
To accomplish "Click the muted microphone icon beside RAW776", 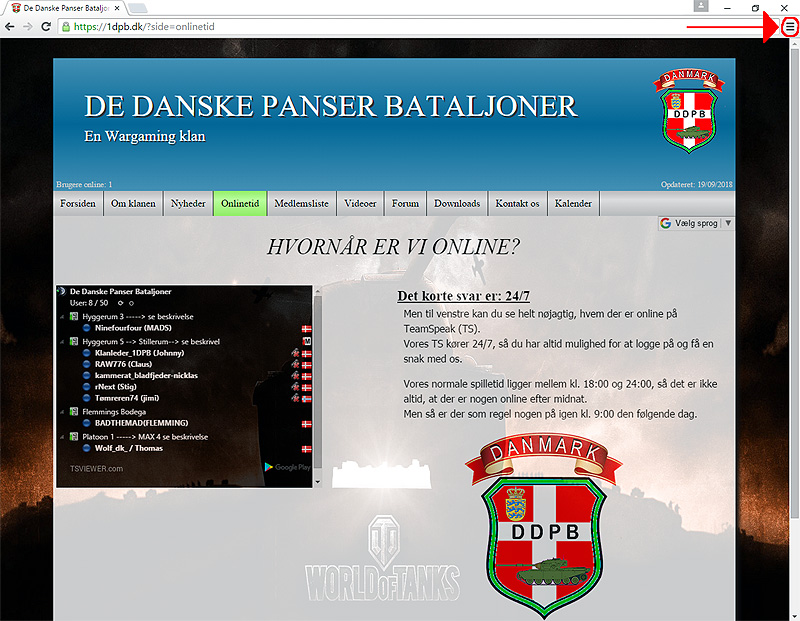I will pyautogui.click(x=296, y=364).
